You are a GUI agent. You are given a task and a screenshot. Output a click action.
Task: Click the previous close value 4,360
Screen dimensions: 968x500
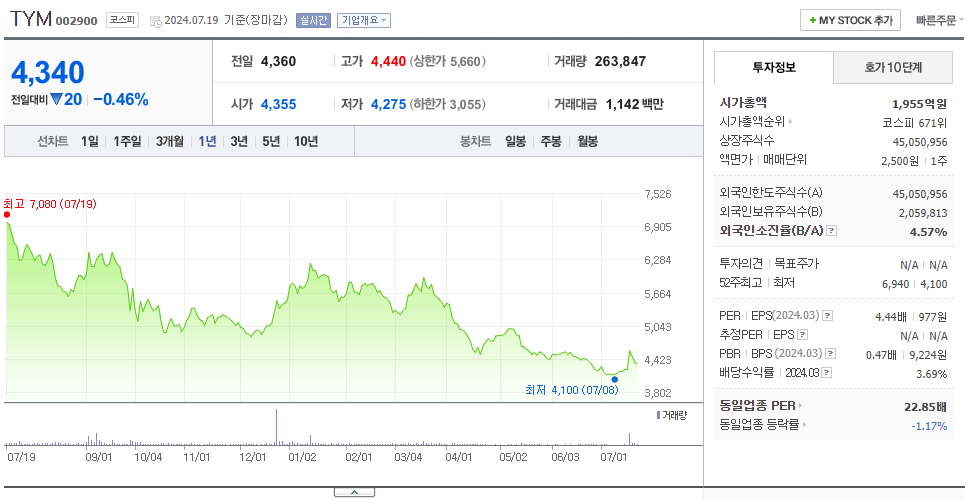point(278,62)
